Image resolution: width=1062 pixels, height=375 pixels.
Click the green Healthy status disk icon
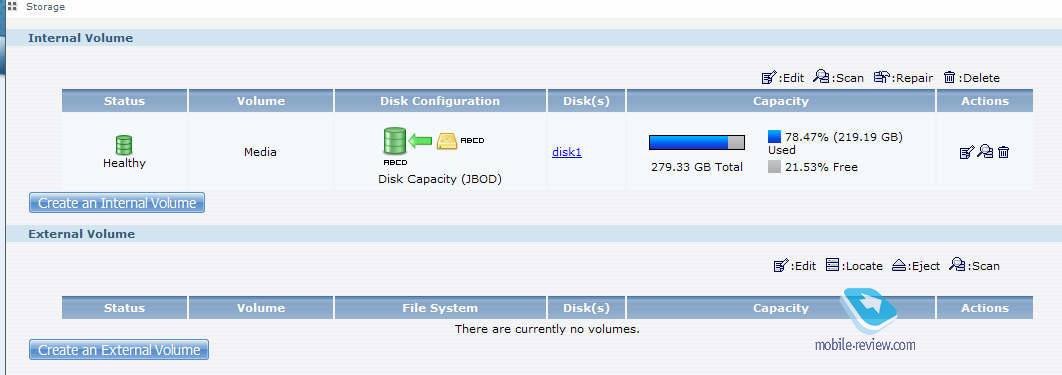123,145
